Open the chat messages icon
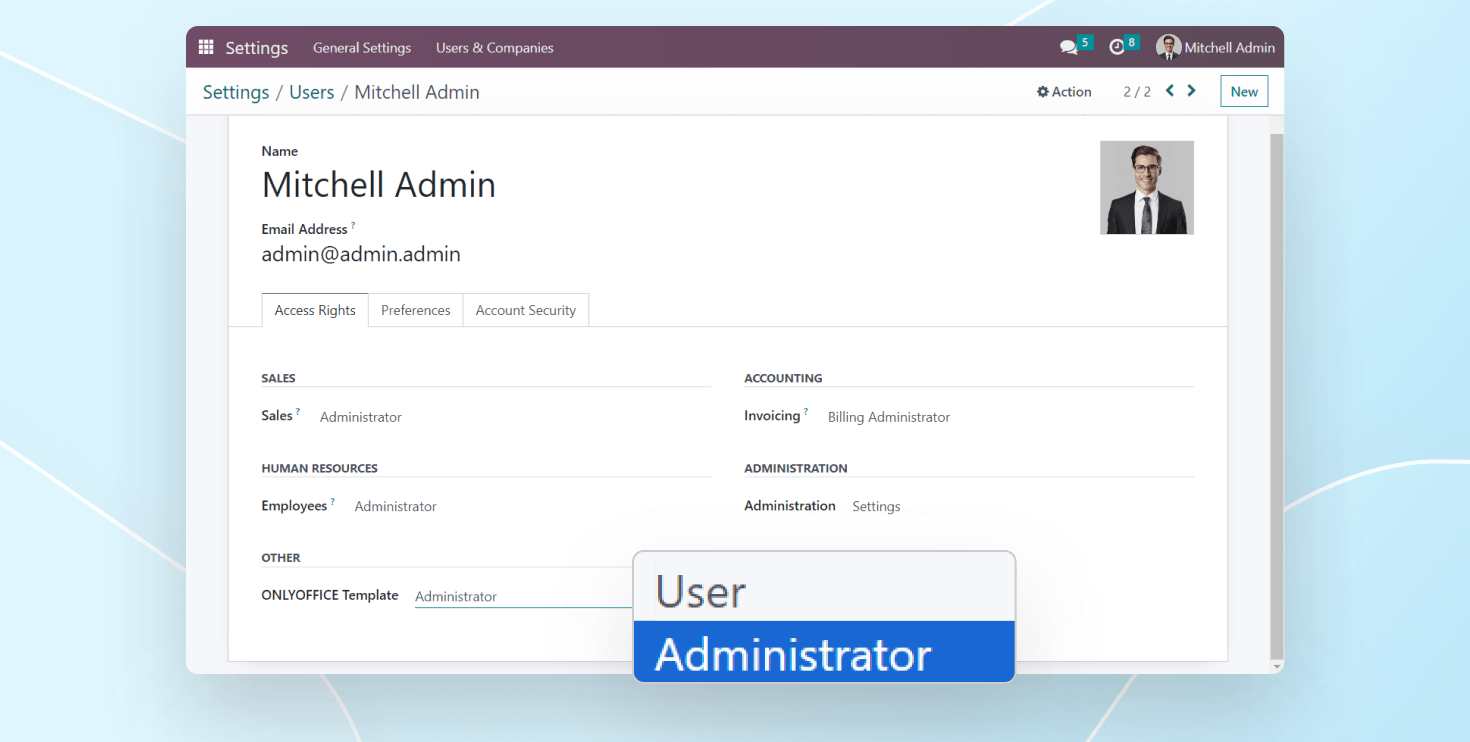Viewport: 1470px width, 742px height. tap(1068, 47)
